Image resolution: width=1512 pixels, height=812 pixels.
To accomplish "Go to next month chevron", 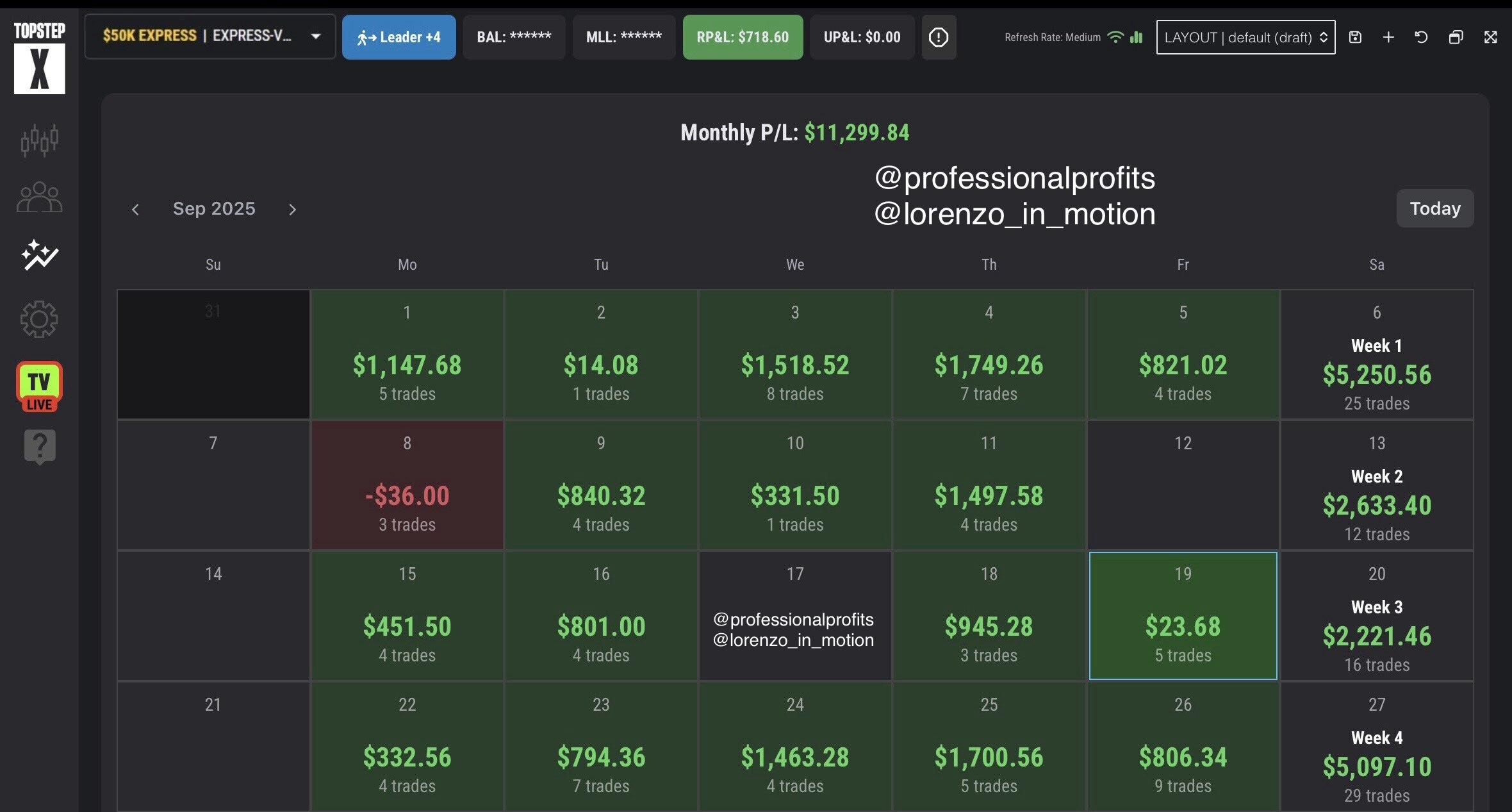I will (293, 210).
